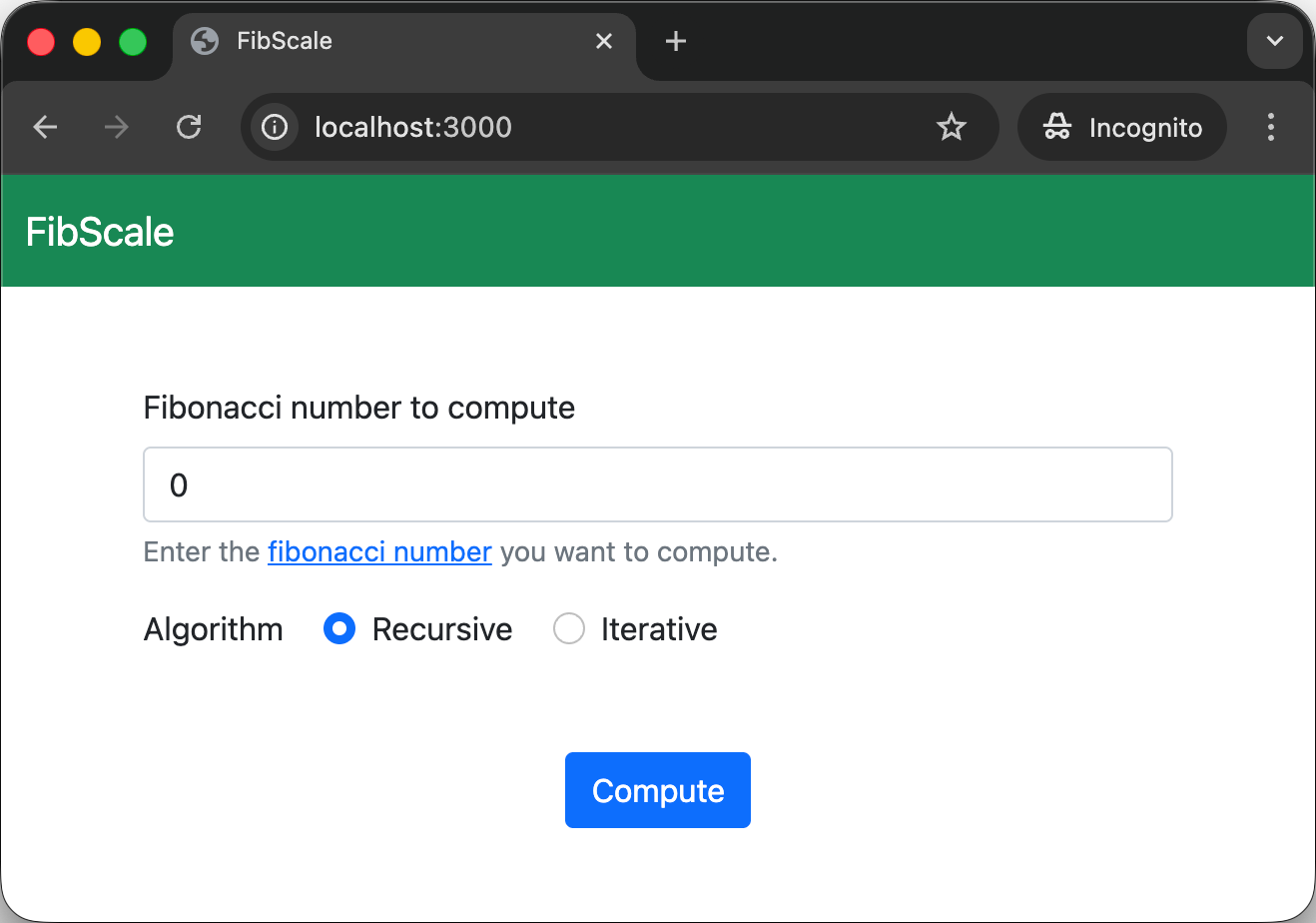
Task: Click the Incognito indicator button
Action: (x=1122, y=127)
